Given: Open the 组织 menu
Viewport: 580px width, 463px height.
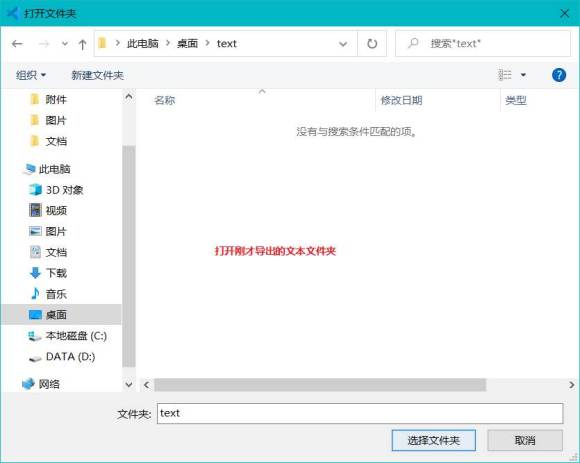Looking at the screenshot, I should pos(31,75).
